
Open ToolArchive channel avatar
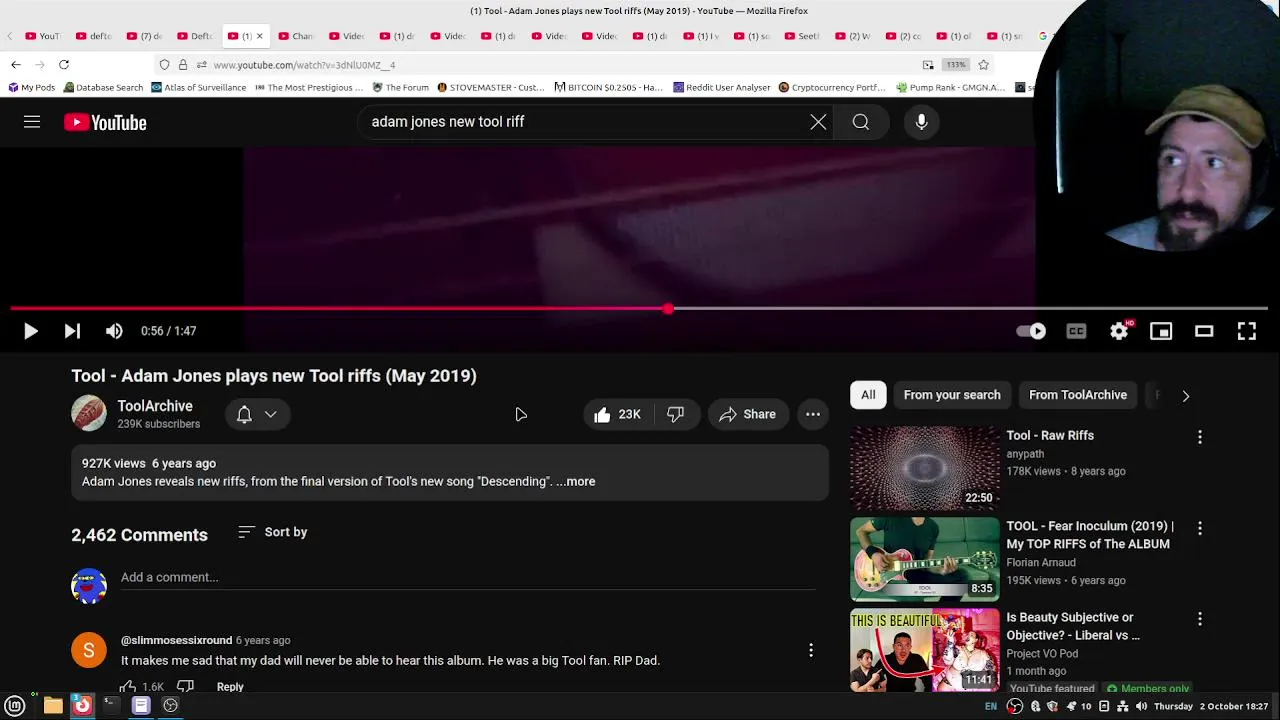click(x=89, y=413)
